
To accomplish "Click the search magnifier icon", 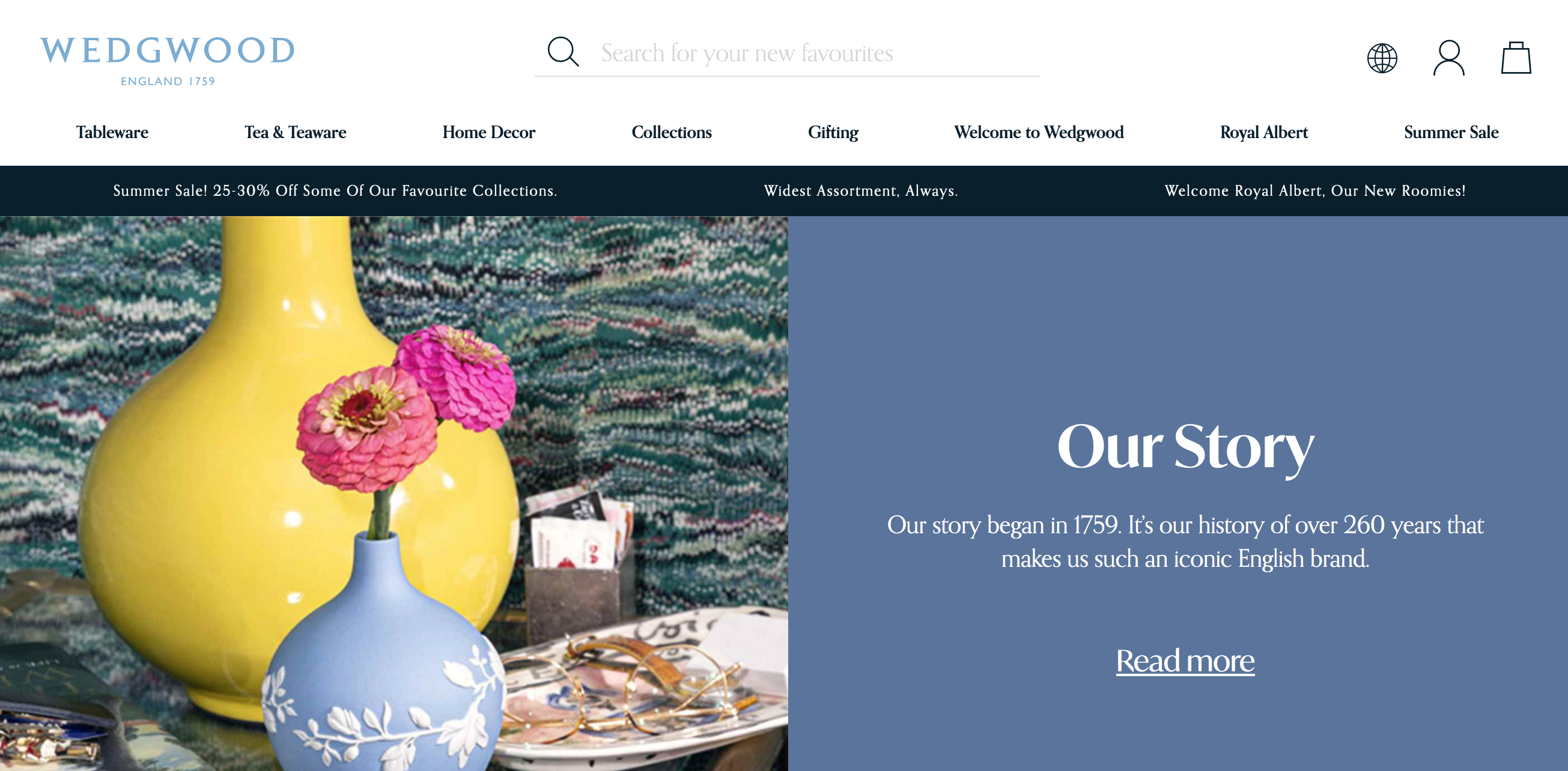I will (x=563, y=52).
